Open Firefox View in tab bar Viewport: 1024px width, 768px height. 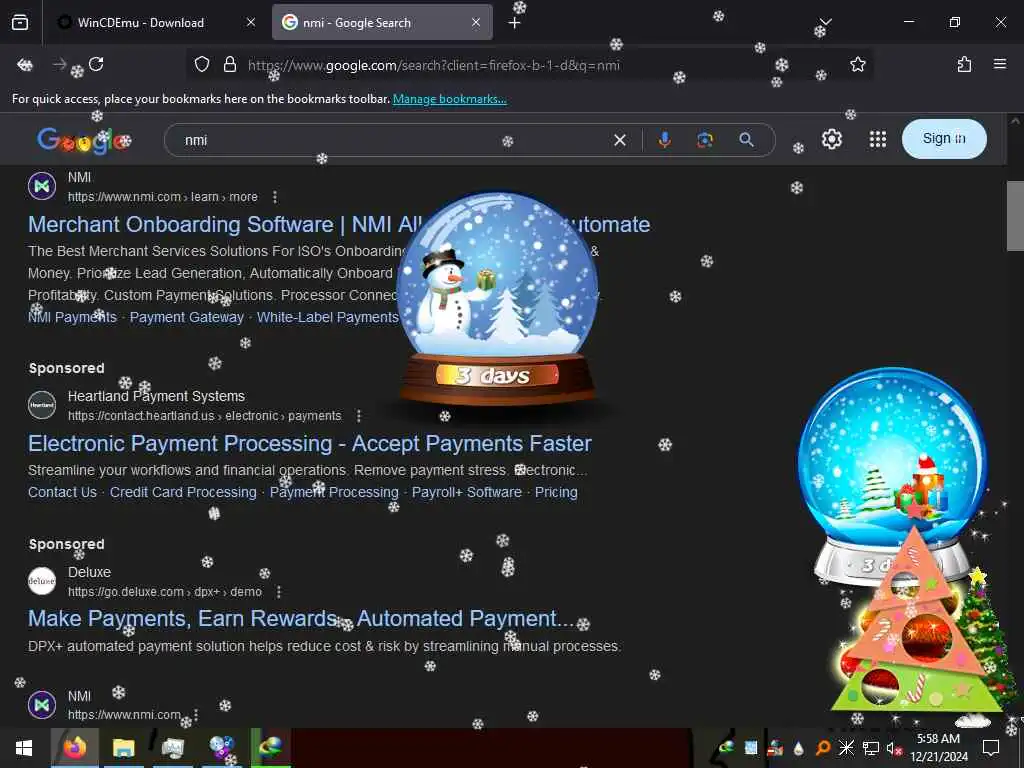coord(20,23)
